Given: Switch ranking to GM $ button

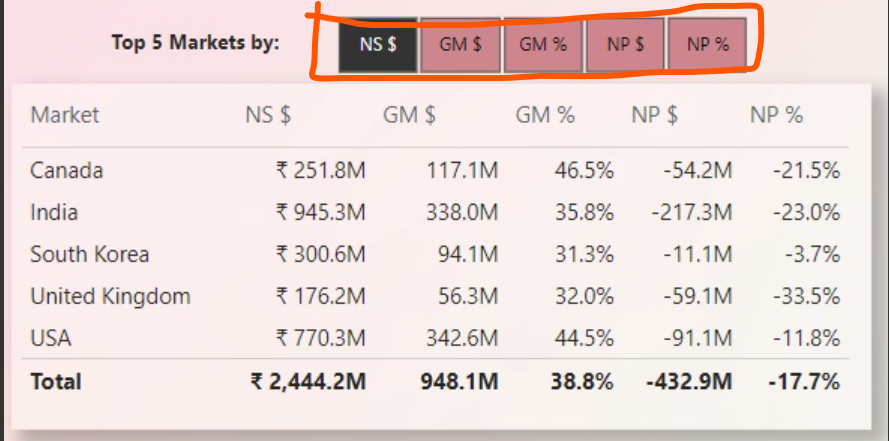Looking at the screenshot, I should (x=460, y=45).
